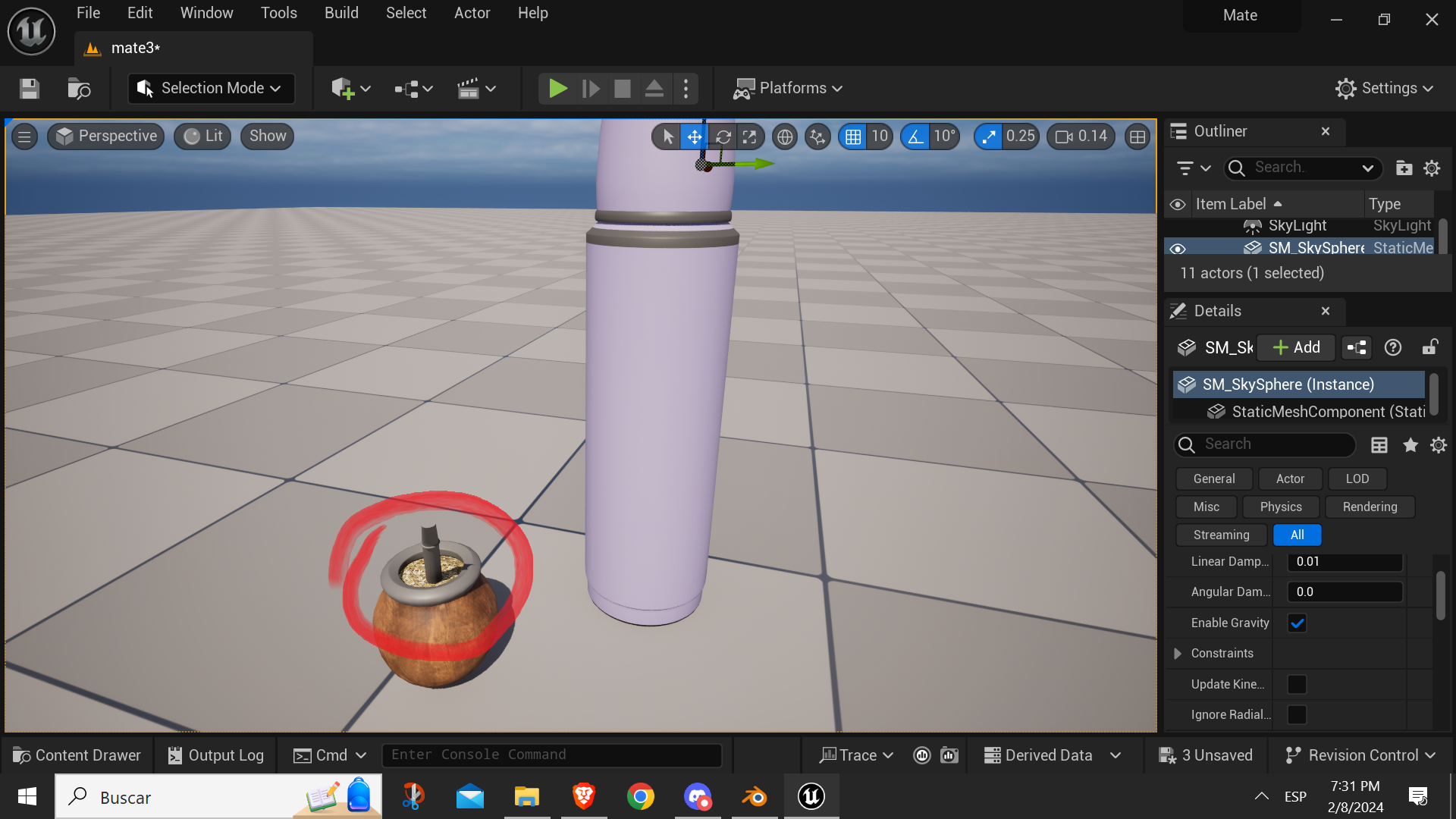Click the surface snapping icon
Image resolution: width=1456 pixels, height=819 pixels.
click(817, 136)
